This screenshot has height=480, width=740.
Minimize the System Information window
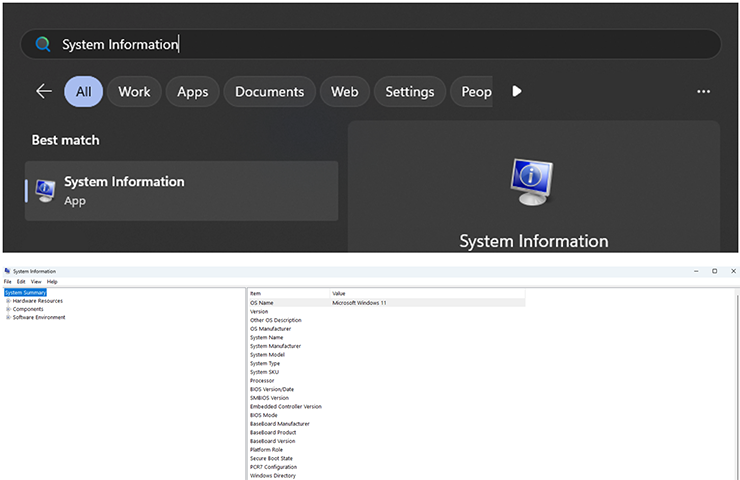696,271
